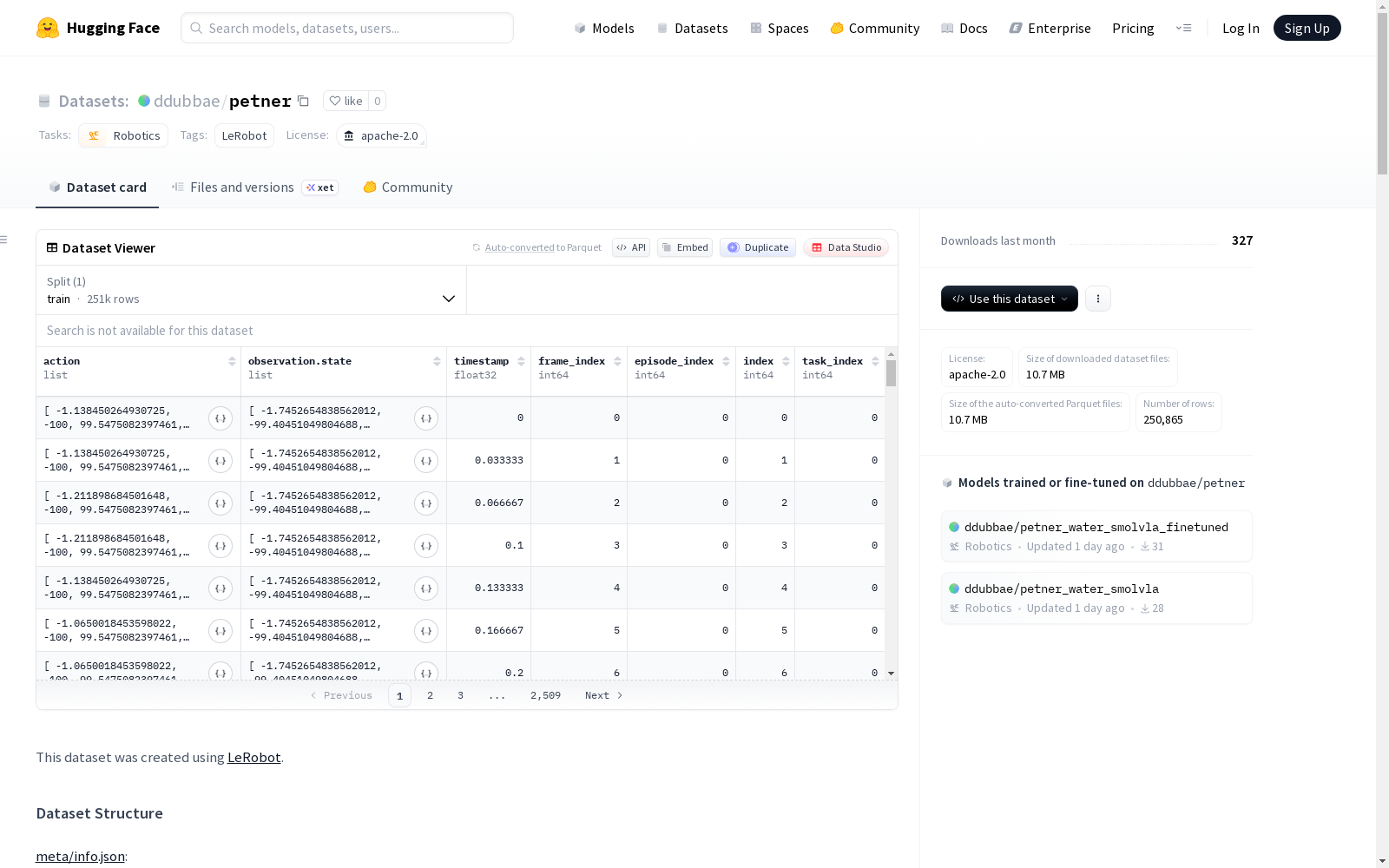Image resolution: width=1389 pixels, height=868 pixels.
Task: Sort by the timestamp column
Action: (521, 361)
